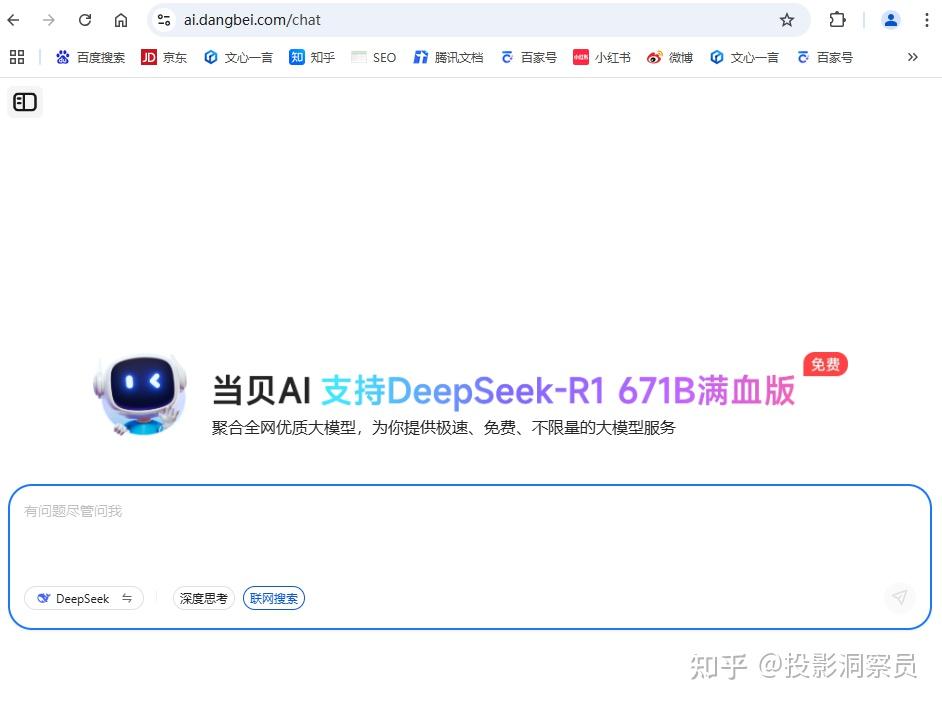Click the 免费 free badge
Viewport: 942px width, 704px height.
(x=824, y=364)
